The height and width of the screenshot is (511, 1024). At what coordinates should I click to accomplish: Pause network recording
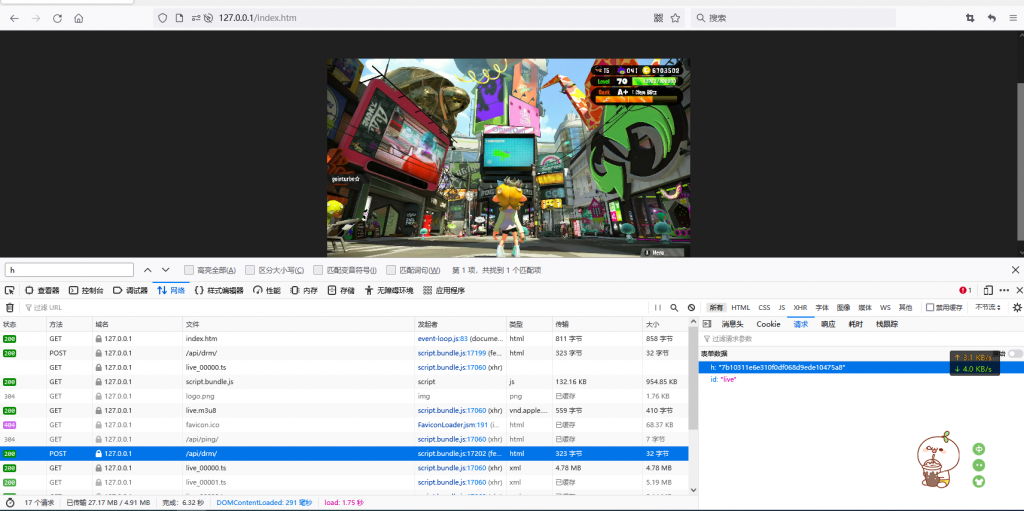tap(658, 308)
